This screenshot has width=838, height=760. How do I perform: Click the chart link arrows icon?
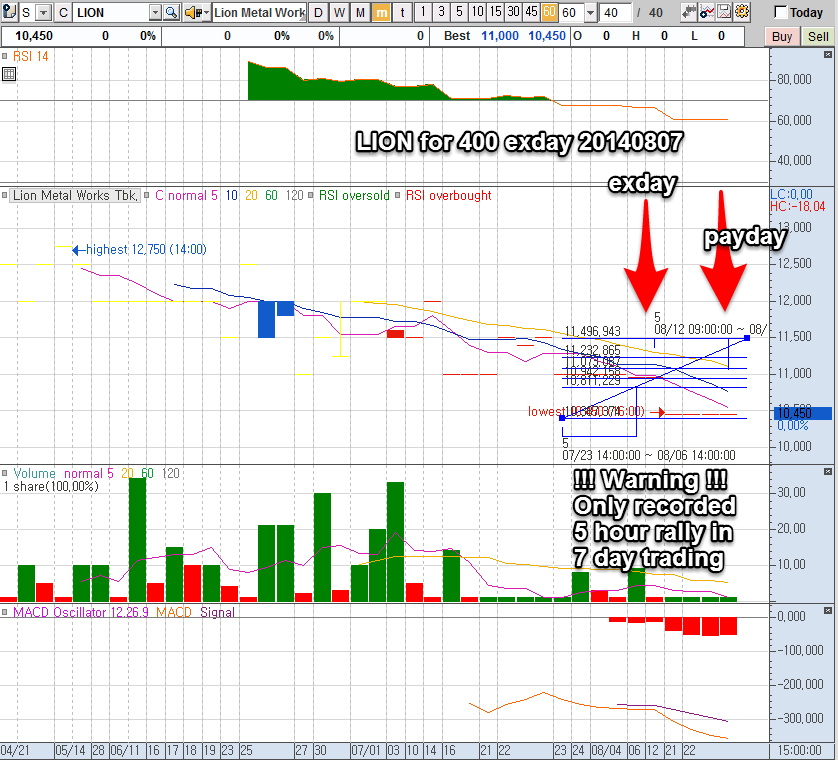[x=688, y=12]
